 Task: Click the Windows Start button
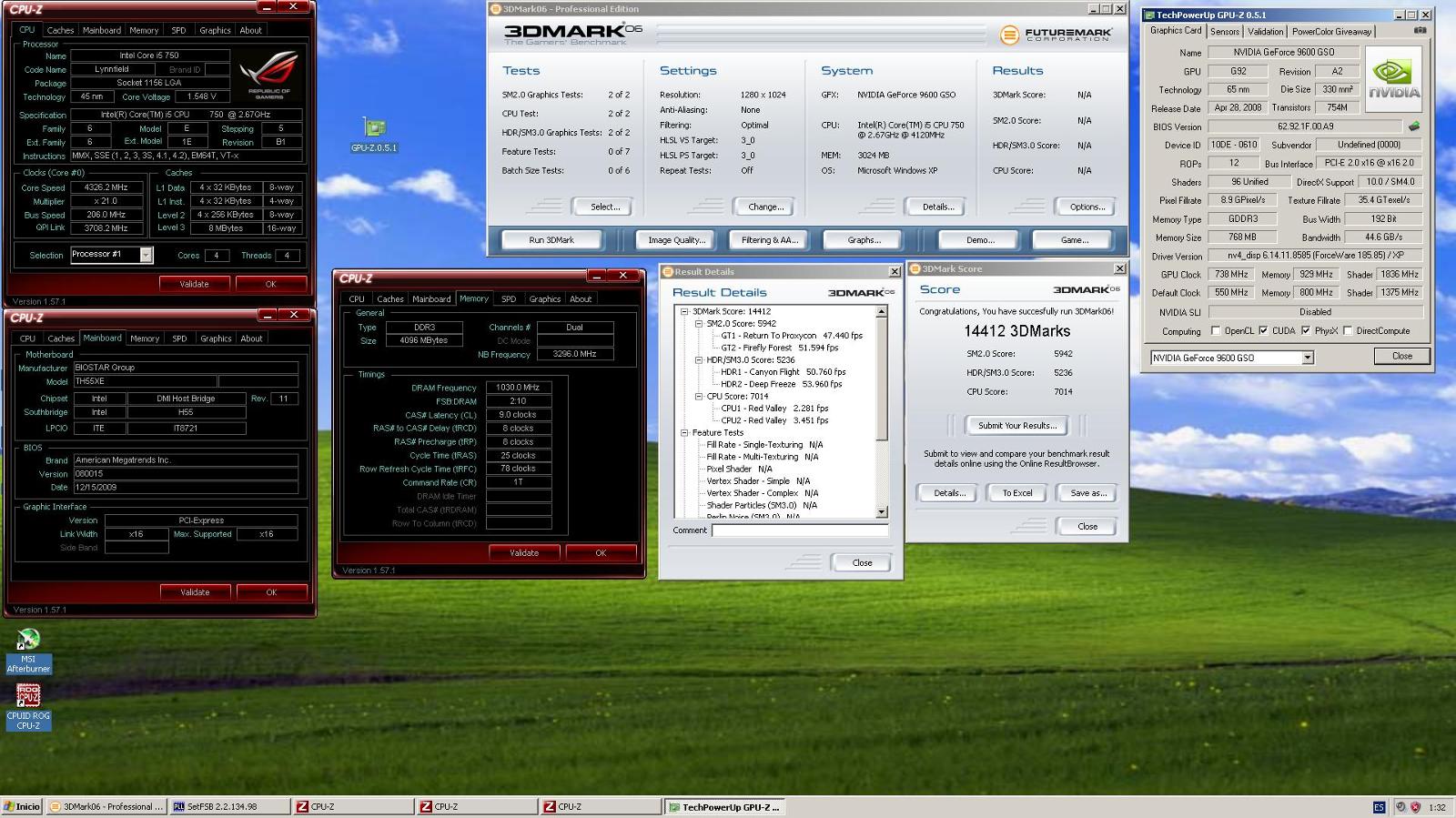[22, 806]
